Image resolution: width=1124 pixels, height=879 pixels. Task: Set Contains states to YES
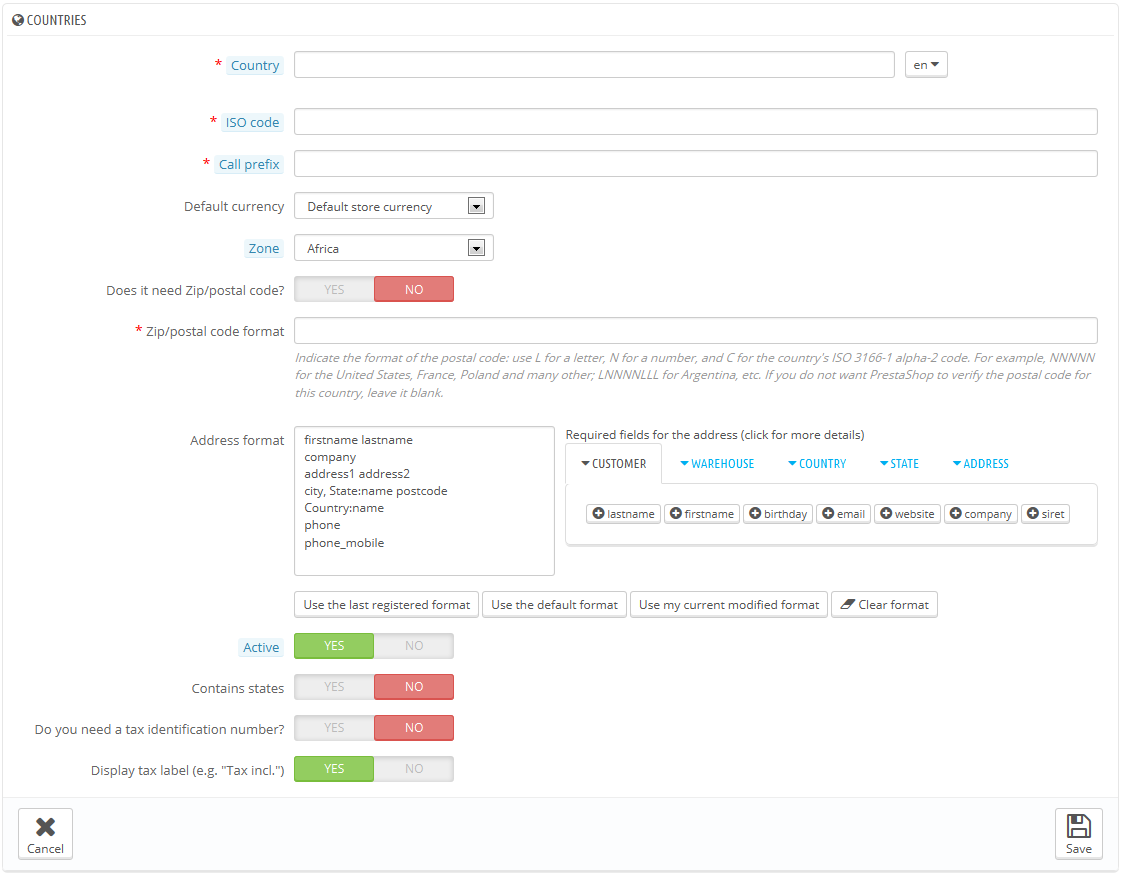[x=334, y=687]
